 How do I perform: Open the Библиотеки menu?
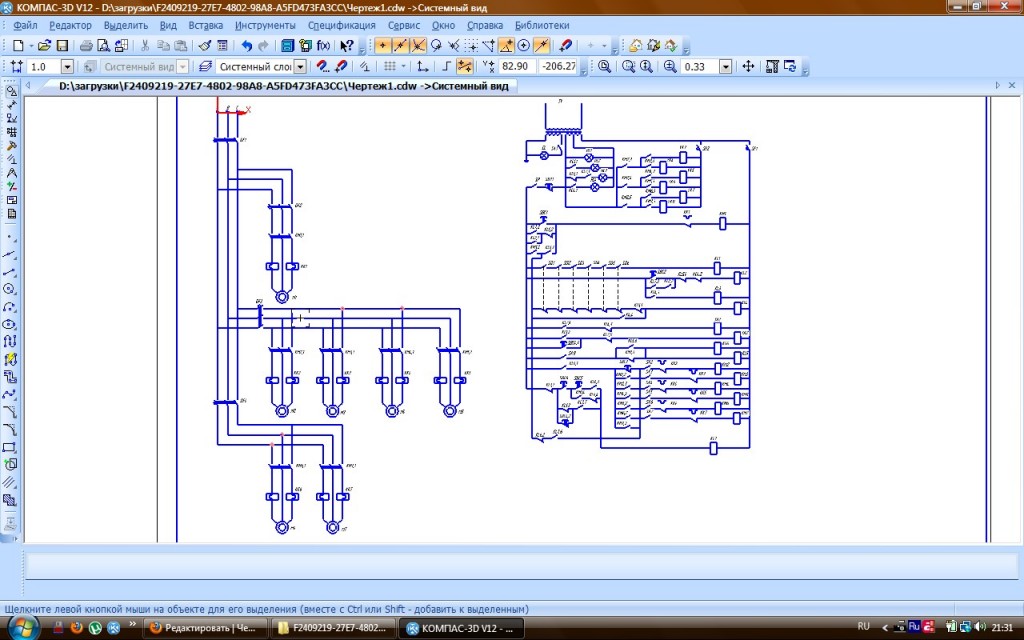click(x=542, y=25)
